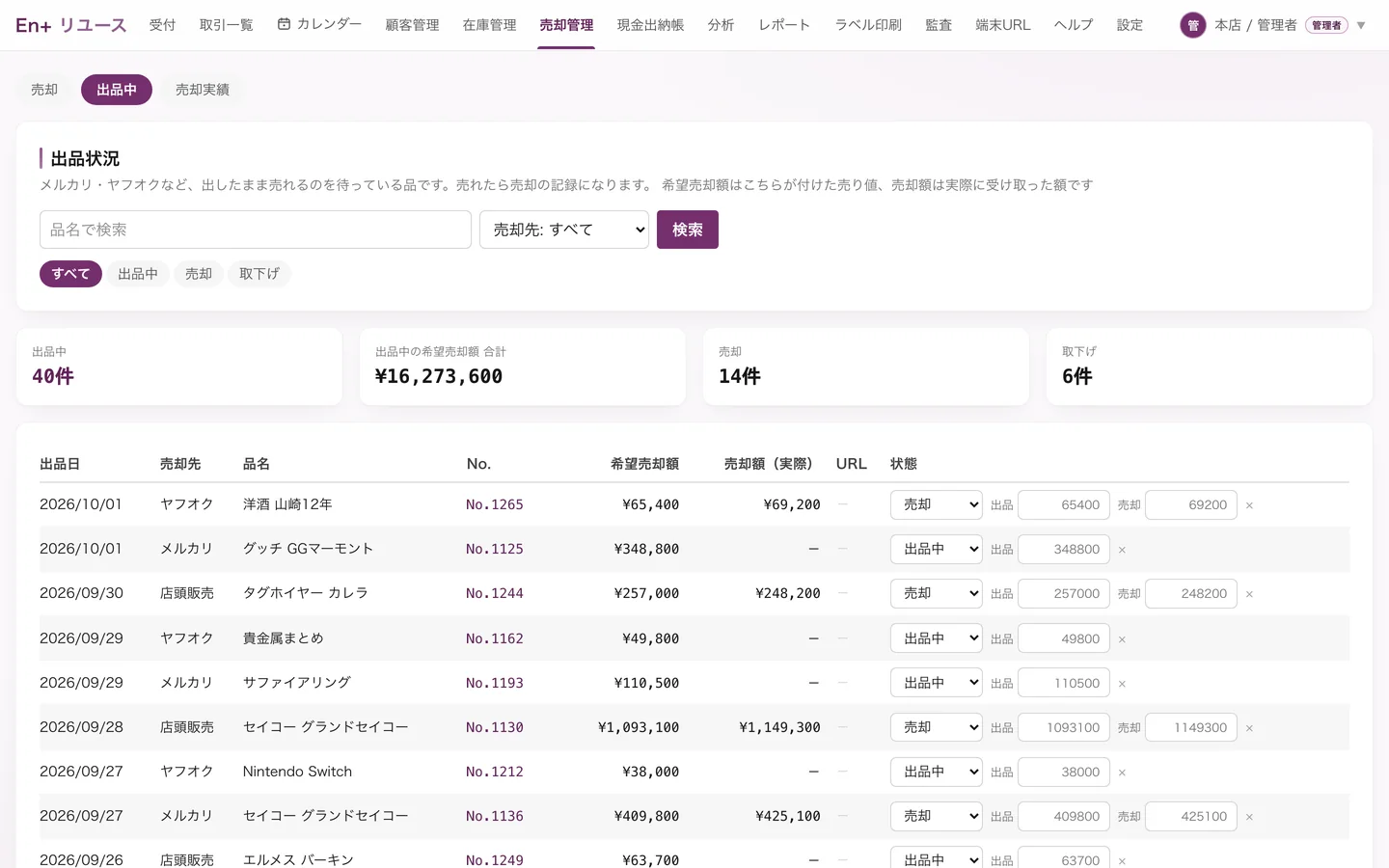Open the Nintendo Switch status dropdown
Image resolution: width=1389 pixels, height=868 pixels.
[x=936, y=772]
